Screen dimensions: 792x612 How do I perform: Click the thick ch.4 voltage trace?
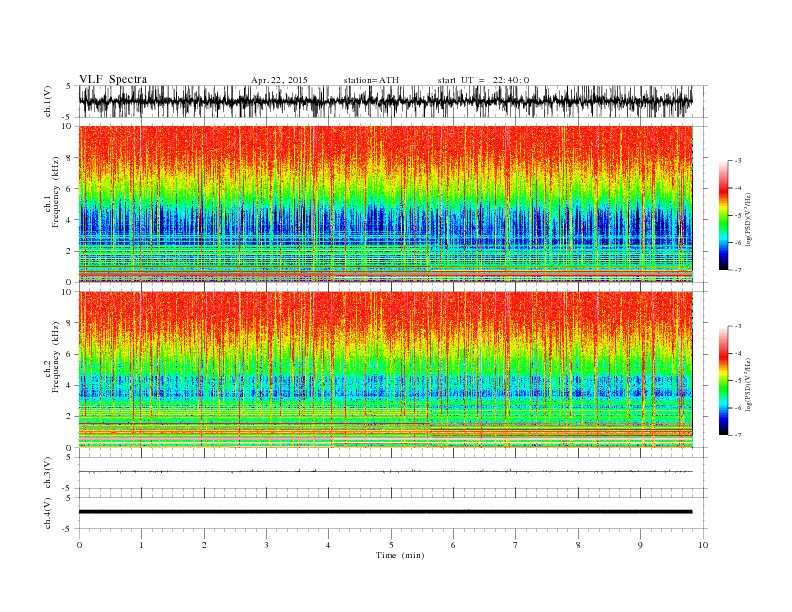pos(385,512)
